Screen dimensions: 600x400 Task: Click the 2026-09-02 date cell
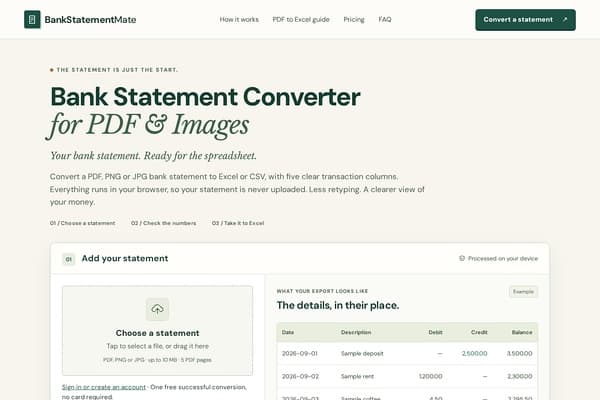[x=300, y=376]
